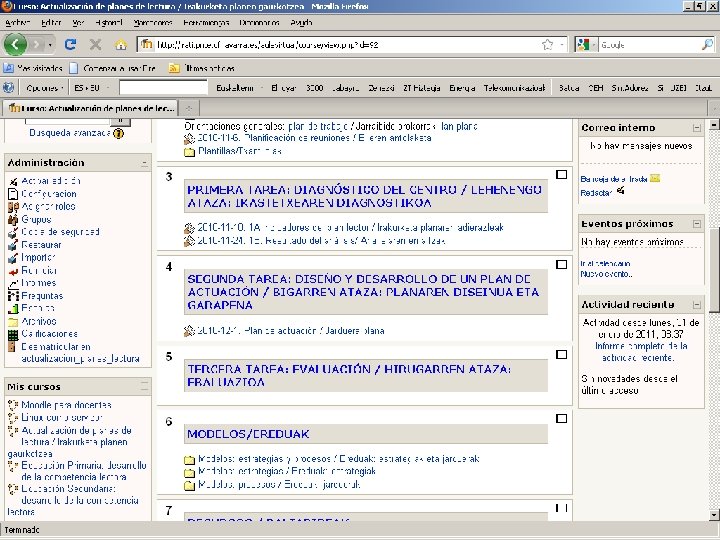The height and width of the screenshot is (540, 720).
Task: Reload the page with the blue refresh icon
Action: [x=70, y=45]
